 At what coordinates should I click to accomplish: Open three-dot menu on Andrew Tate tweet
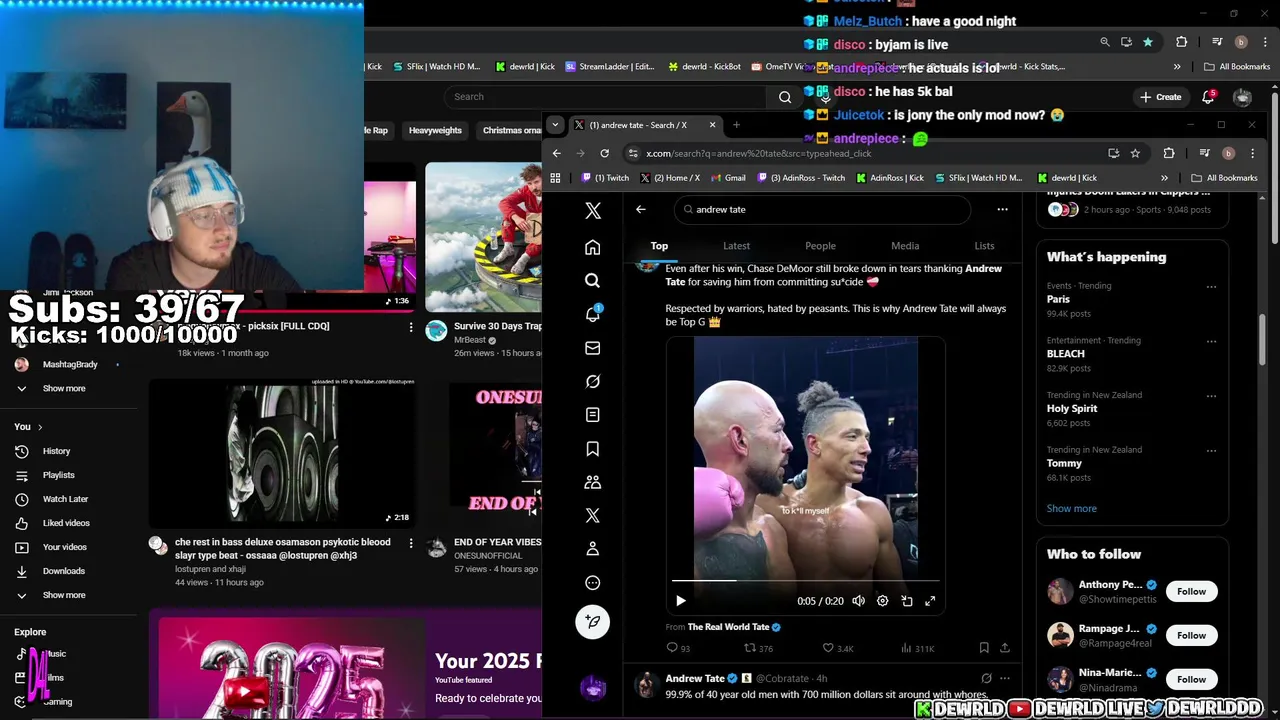pyautogui.click(x=1005, y=678)
